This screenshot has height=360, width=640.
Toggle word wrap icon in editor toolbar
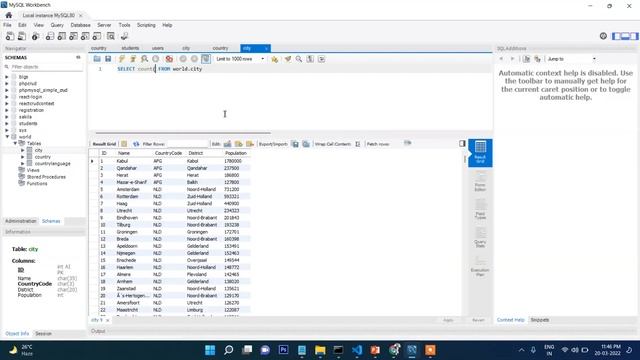tap(322, 59)
